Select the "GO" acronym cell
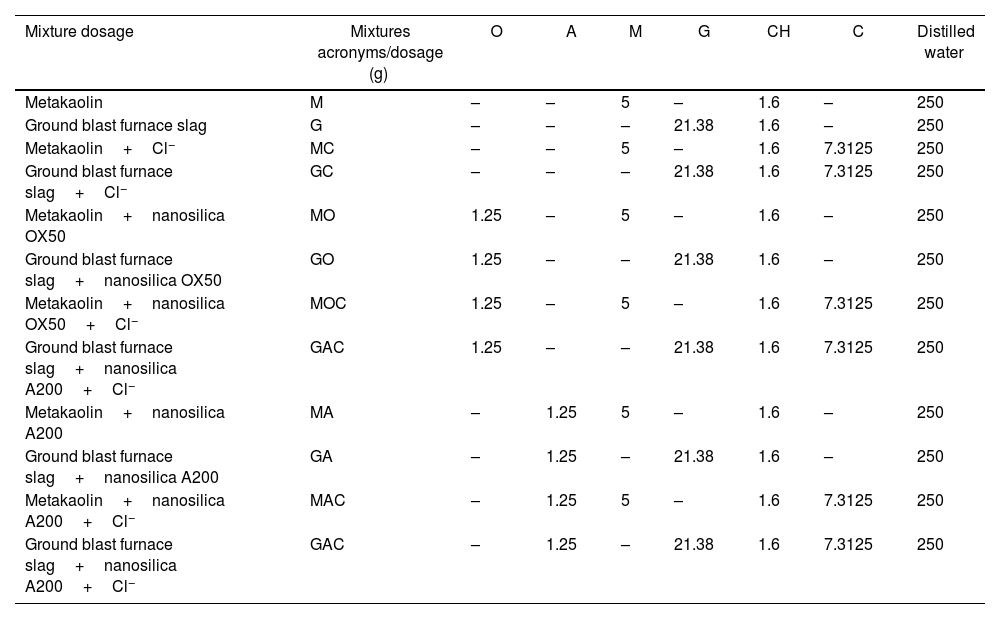 tap(322, 259)
